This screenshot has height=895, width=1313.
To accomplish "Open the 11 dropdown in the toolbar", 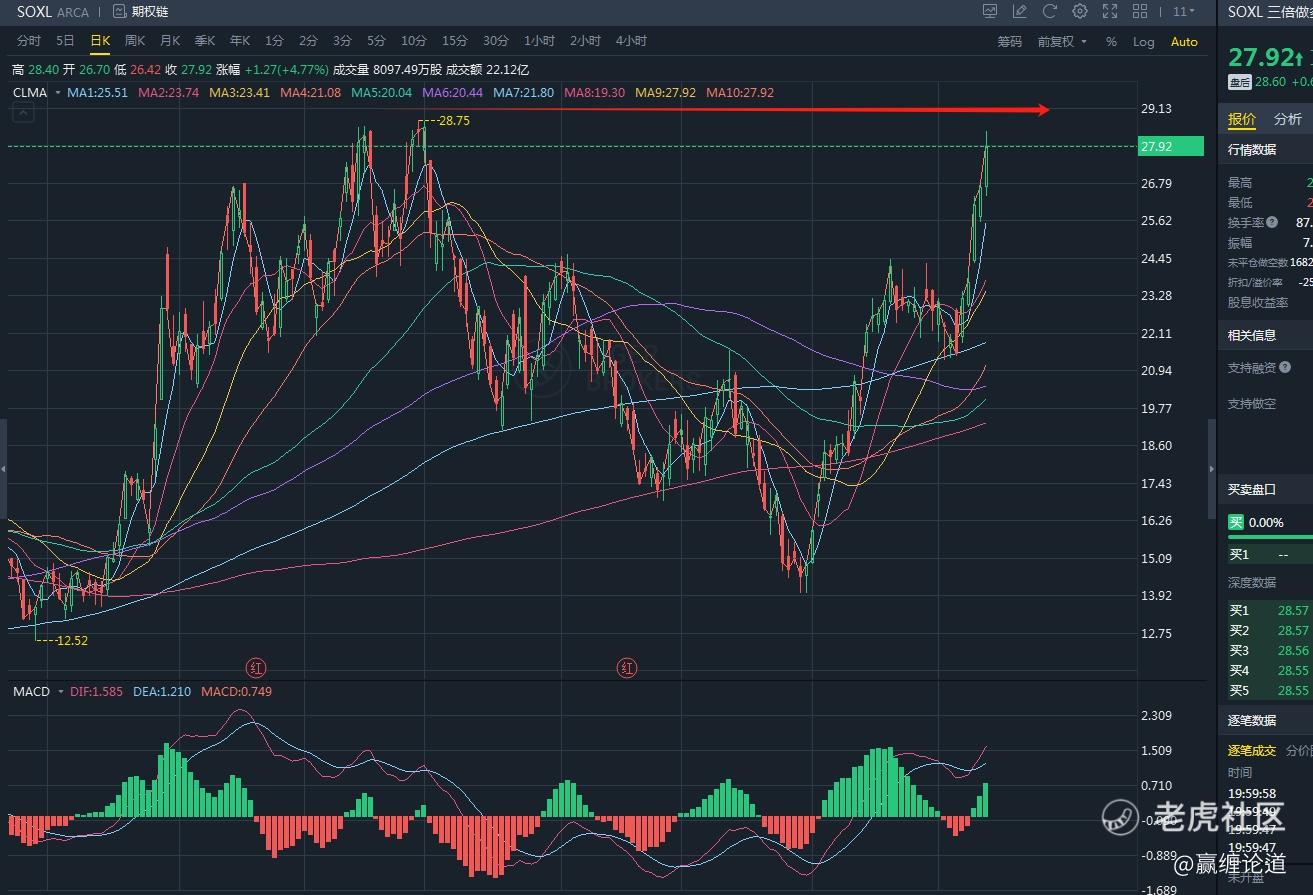I will (1184, 12).
